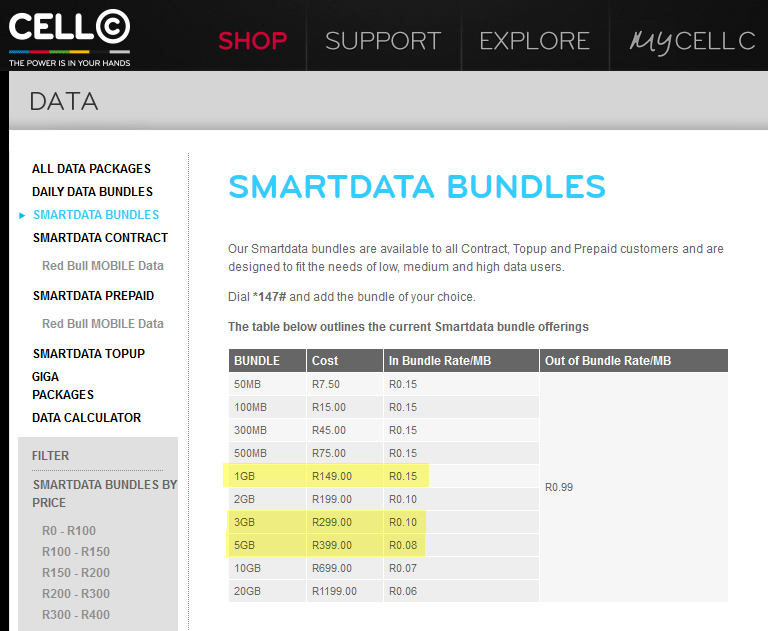
Task: Click Smartdata Bundles By Price heading
Action: click(x=105, y=493)
